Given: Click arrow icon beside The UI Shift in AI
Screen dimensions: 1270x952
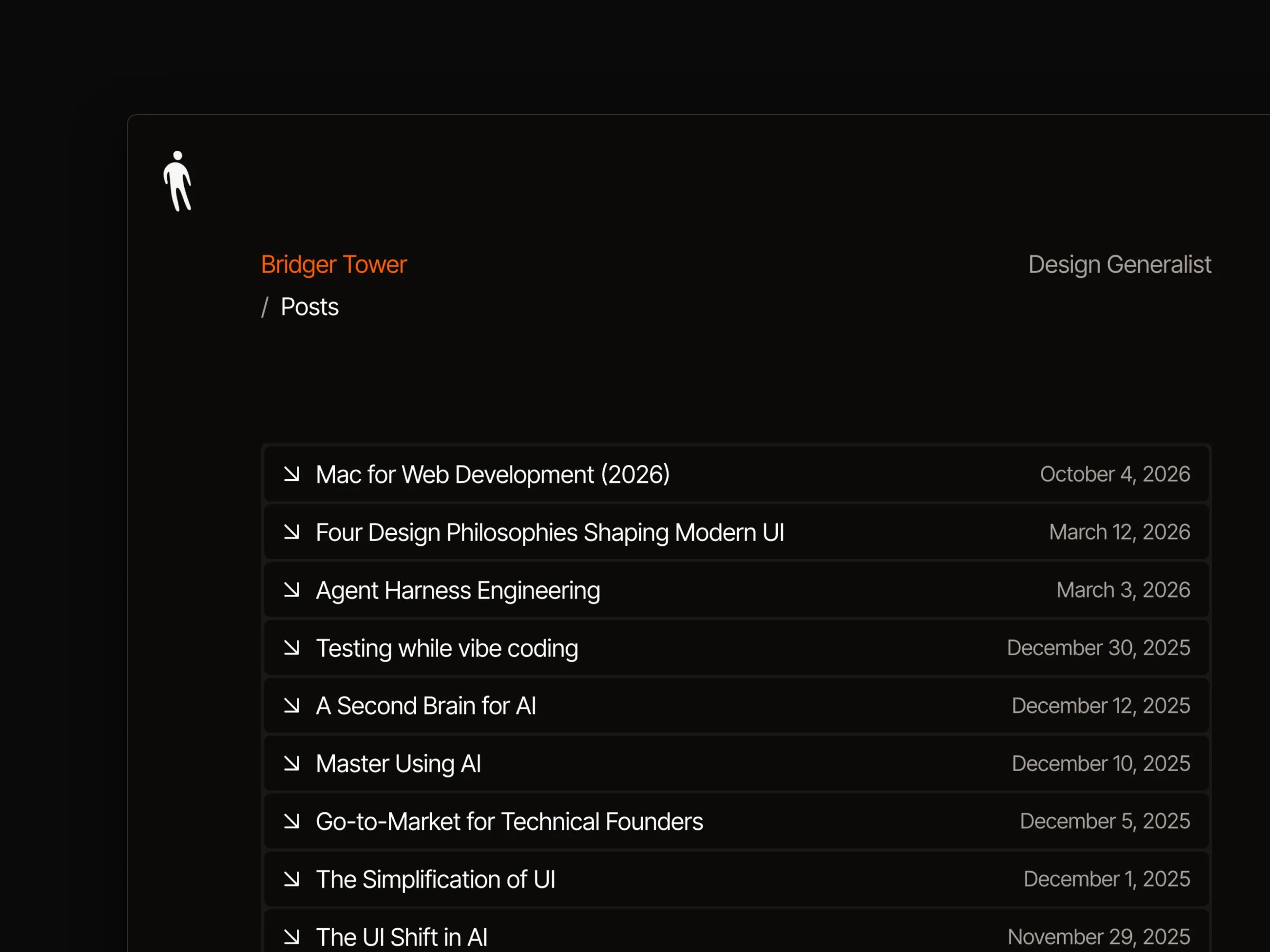Looking at the screenshot, I should [292, 937].
